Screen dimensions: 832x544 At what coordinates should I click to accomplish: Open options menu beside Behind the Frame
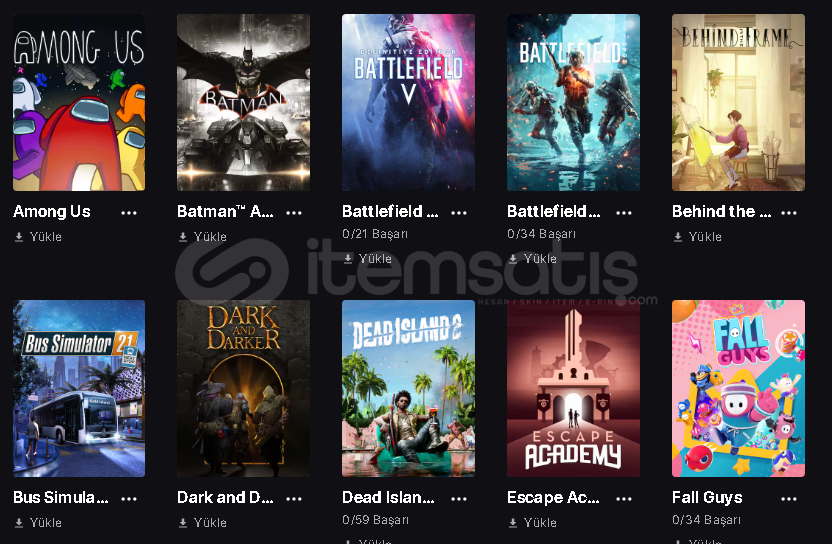click(x=789, y=213)
